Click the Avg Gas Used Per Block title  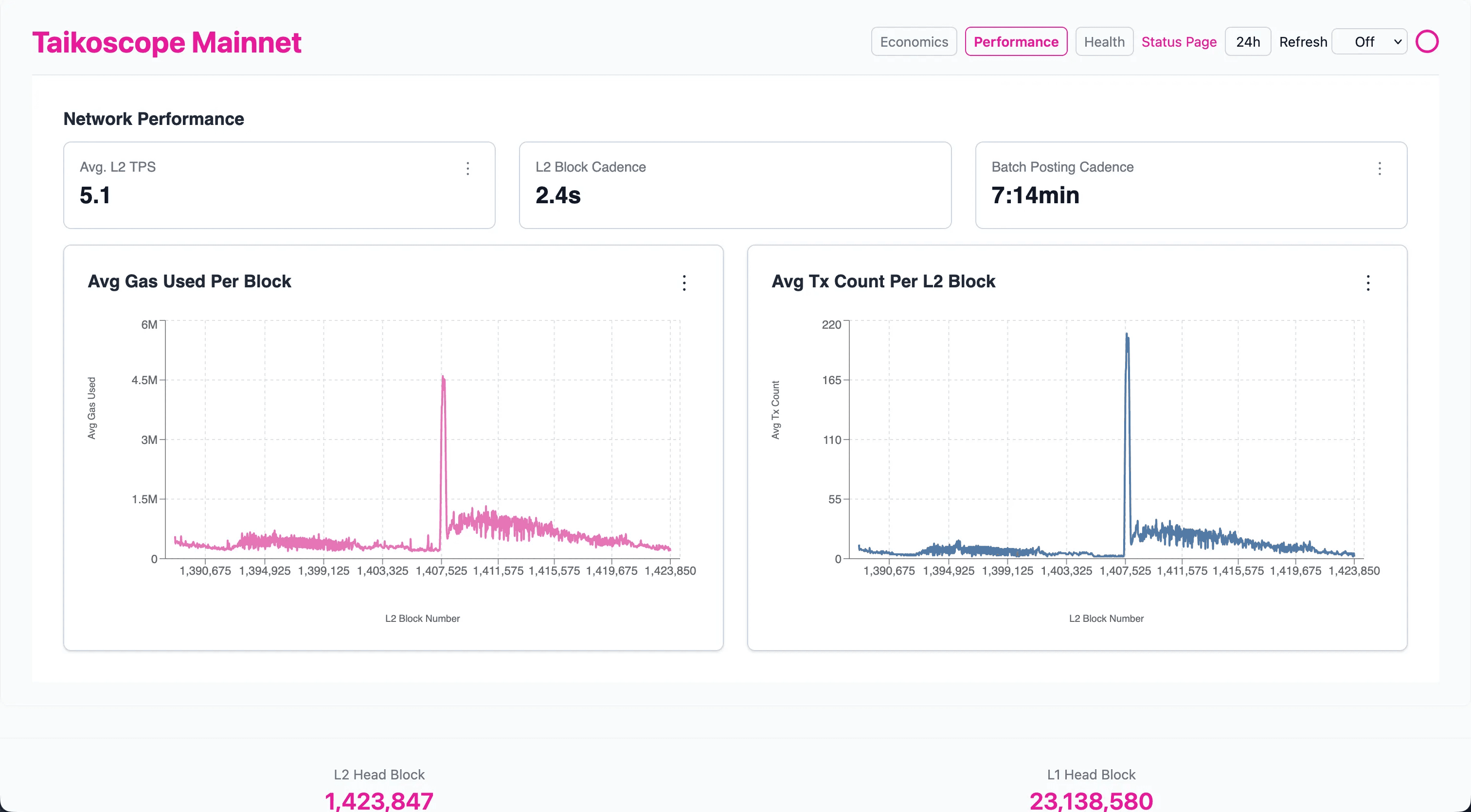(x=189, y=282)
